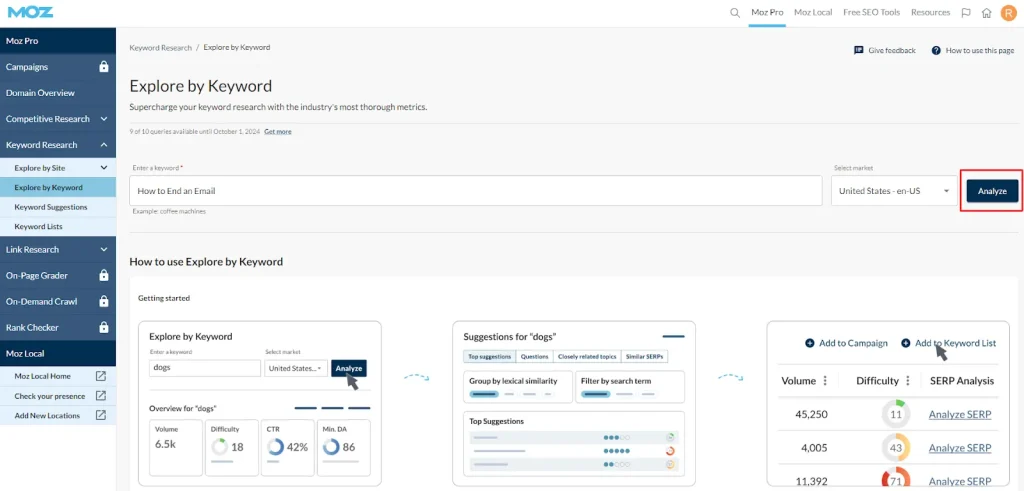Click lock icon next to On-Demand Crawl
1024x491 pixels.
click(x=103, y=302)
